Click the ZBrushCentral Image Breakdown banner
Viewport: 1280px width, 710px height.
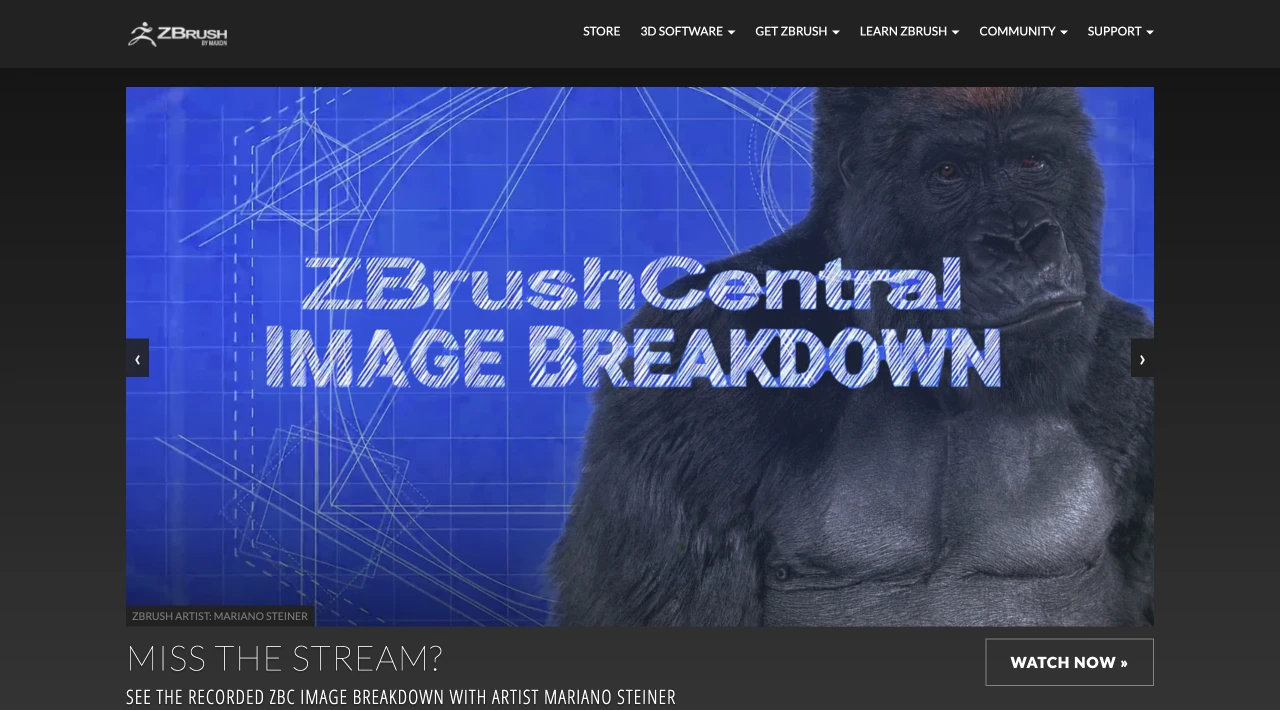point(640,356)
